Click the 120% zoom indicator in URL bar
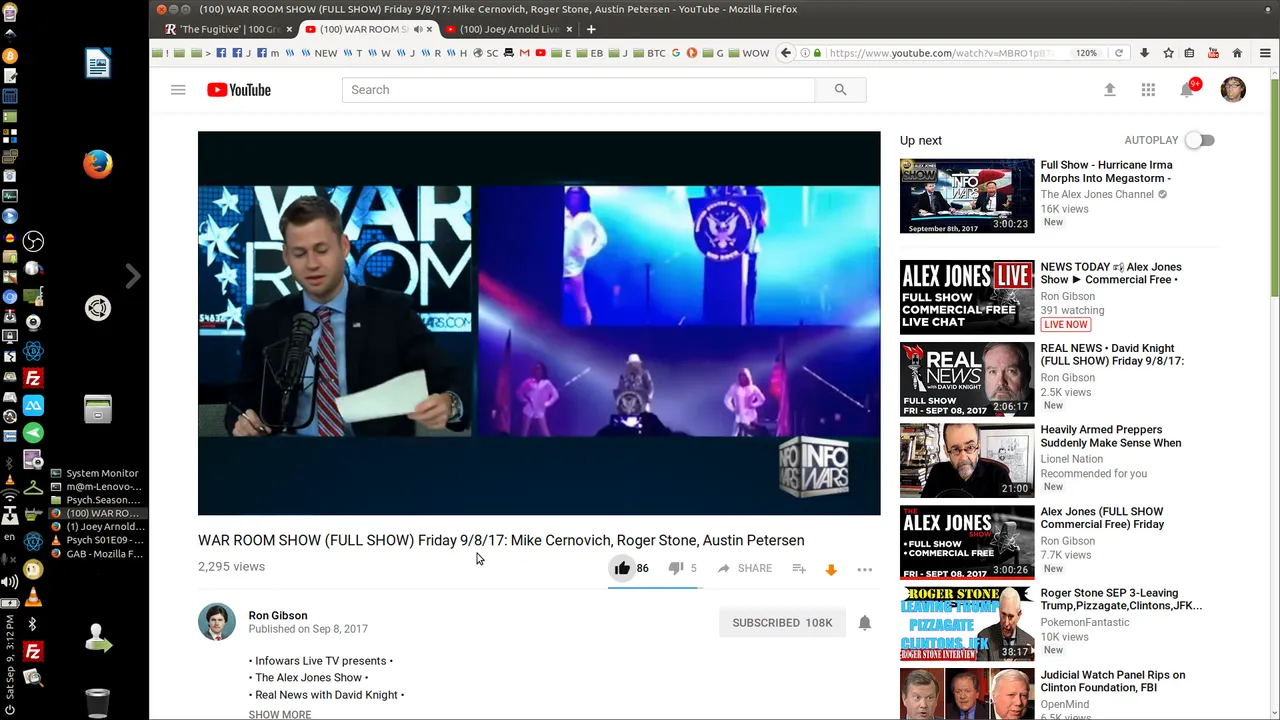This screenshot has height=720, width=1280. (1086, 53)
